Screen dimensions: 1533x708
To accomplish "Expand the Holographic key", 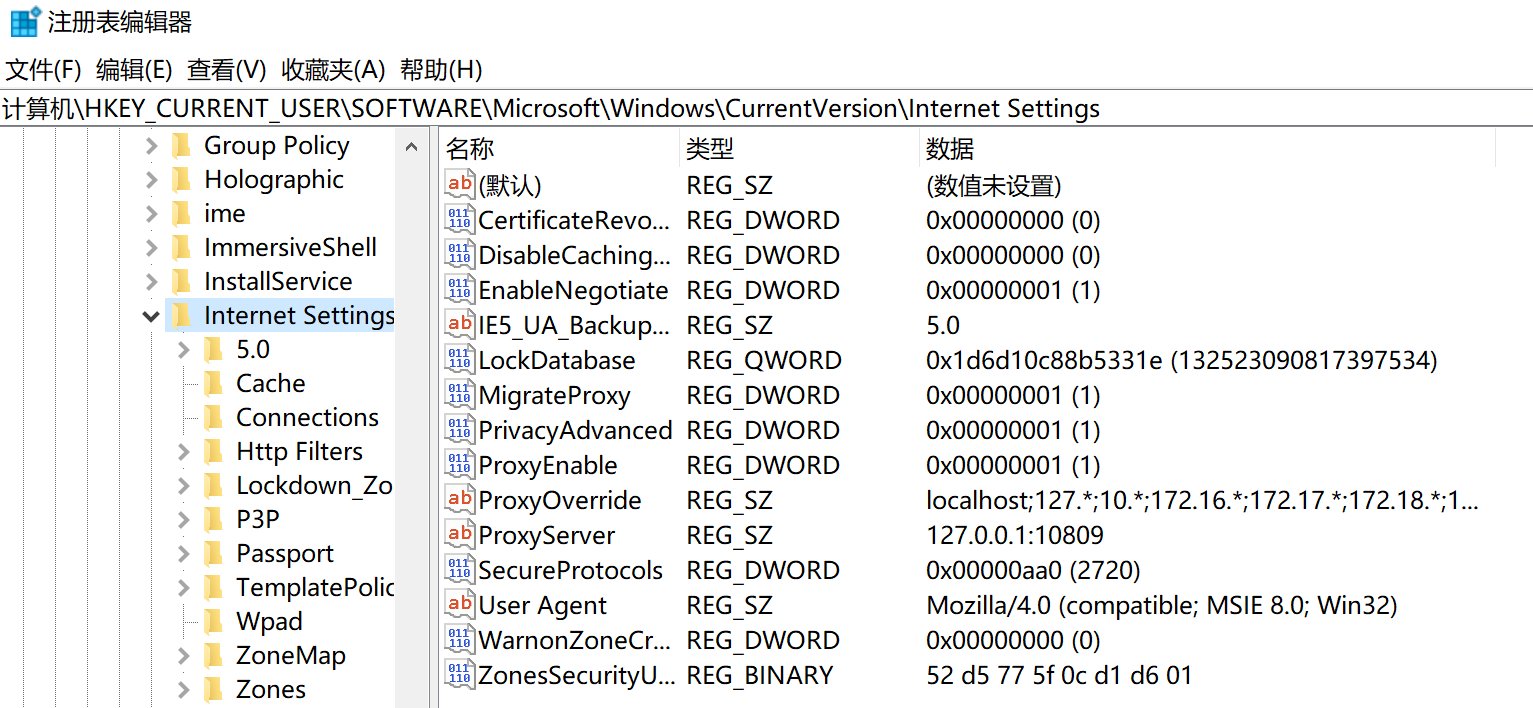I will [151, 180].
